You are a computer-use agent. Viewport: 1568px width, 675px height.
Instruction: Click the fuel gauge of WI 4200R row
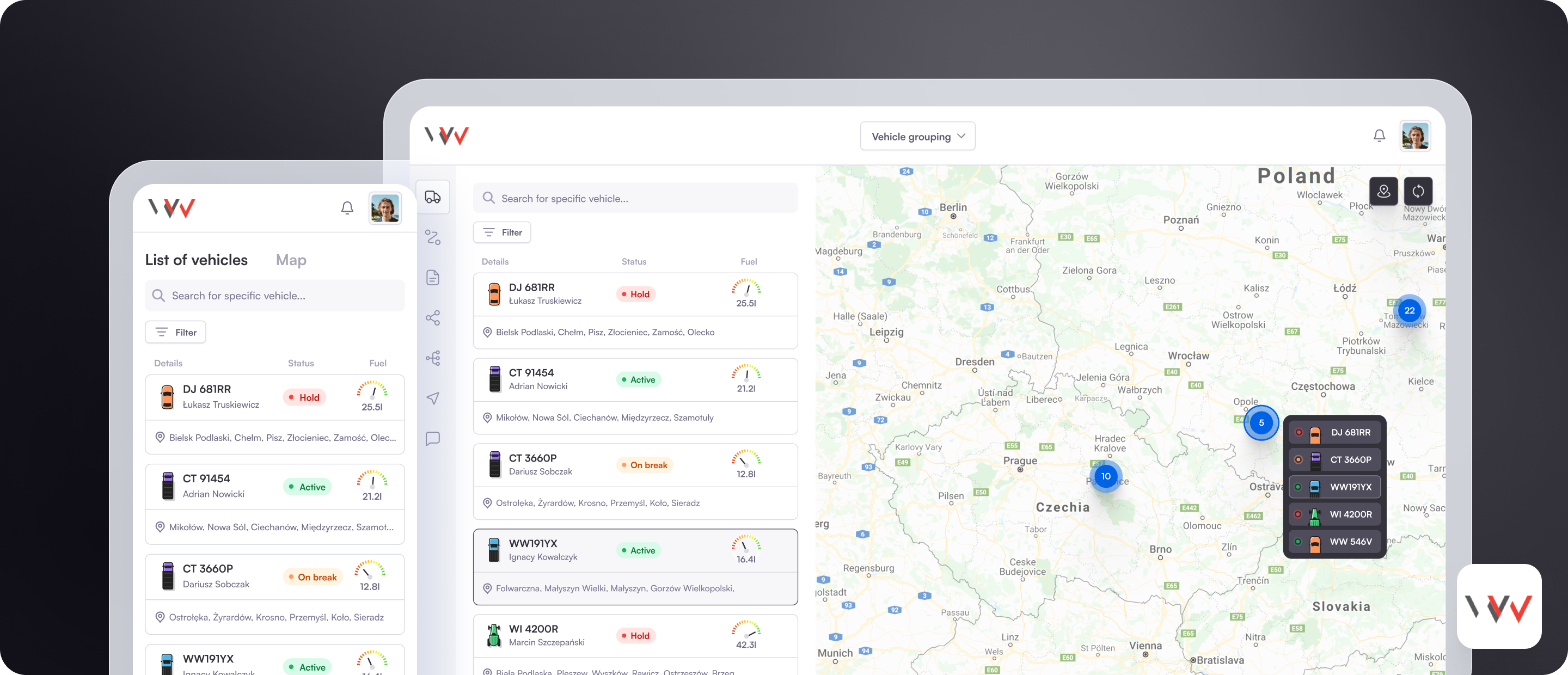pyautogui.click(x=746, y=628)
